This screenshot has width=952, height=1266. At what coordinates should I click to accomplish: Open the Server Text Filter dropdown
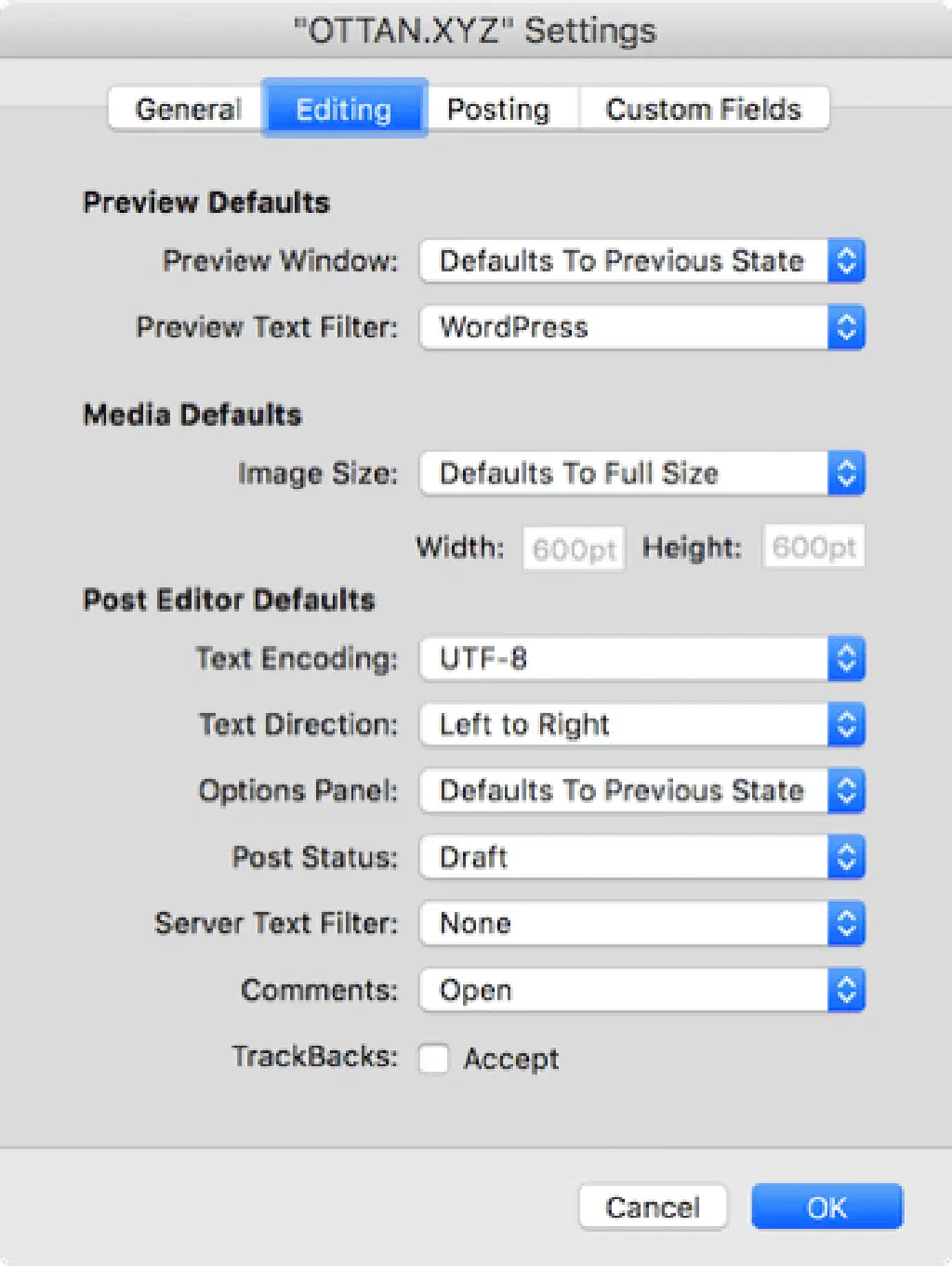pos(641,923)
